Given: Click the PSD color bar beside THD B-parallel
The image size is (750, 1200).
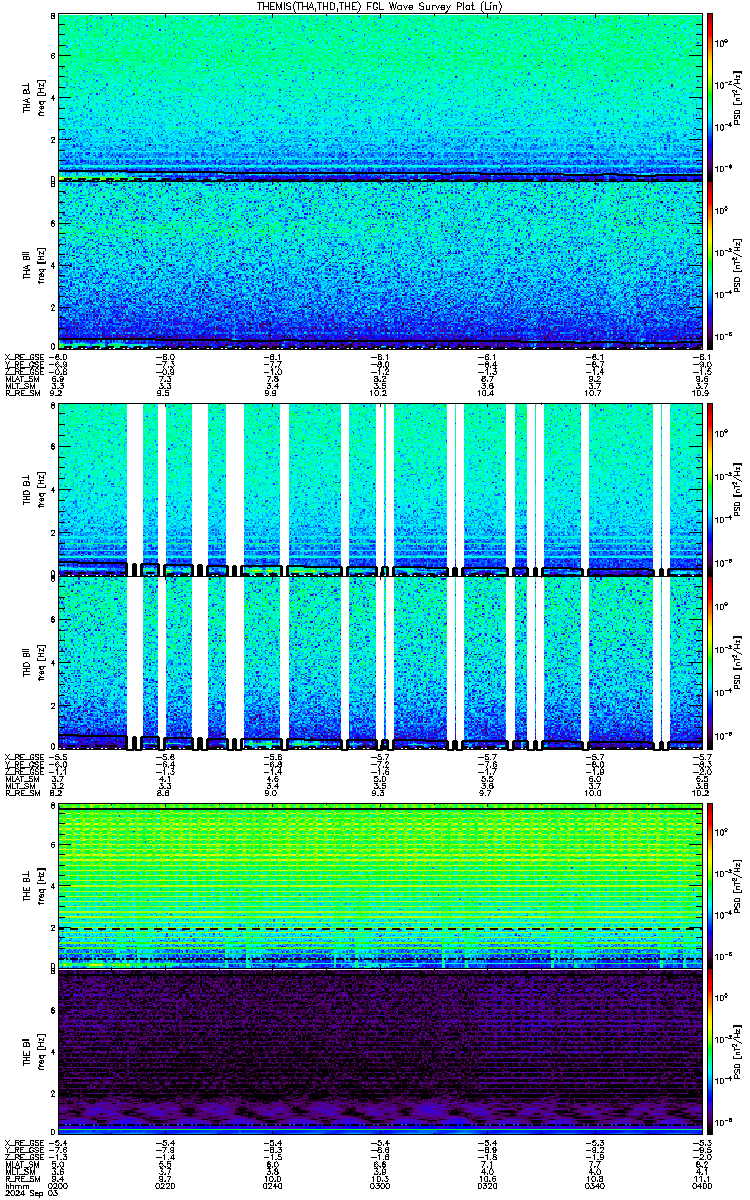Looking at the screenshot, I should tap(711, 664).
